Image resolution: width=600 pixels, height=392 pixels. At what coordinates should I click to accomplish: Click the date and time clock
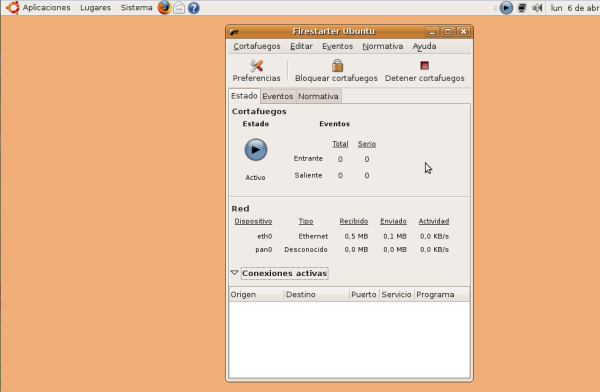575,8
